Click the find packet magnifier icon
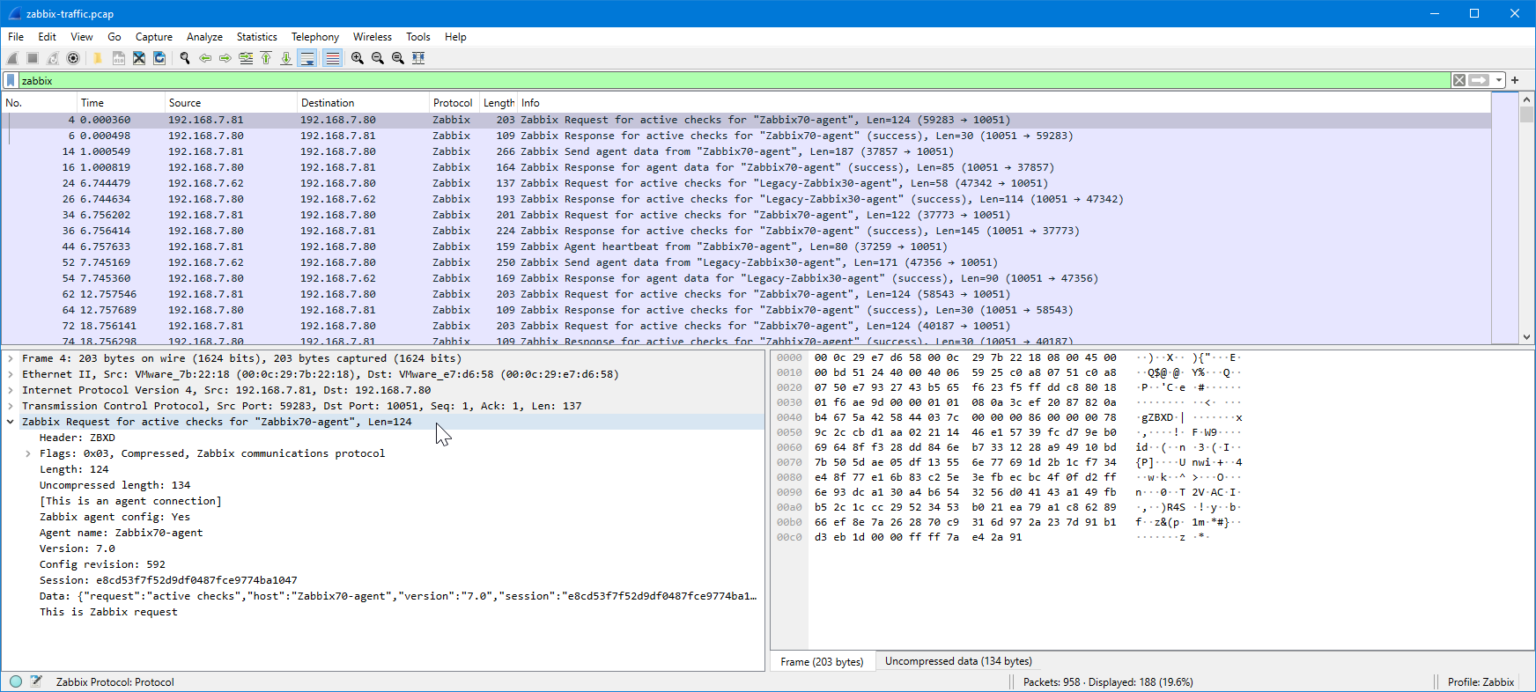The height and width of the screenshot is (692, 1536). [x=185, y=58]
